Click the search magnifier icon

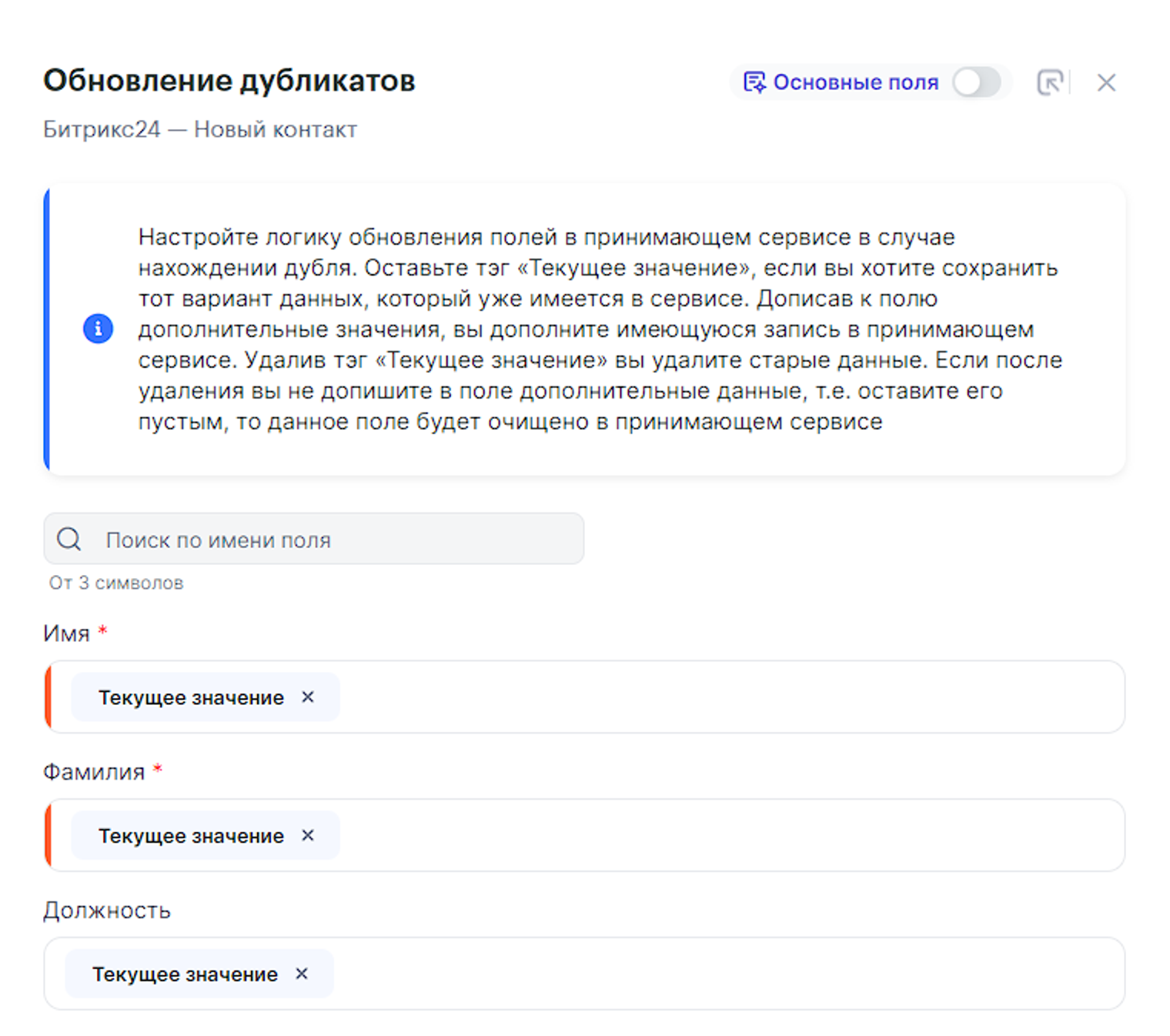(69, 539)
